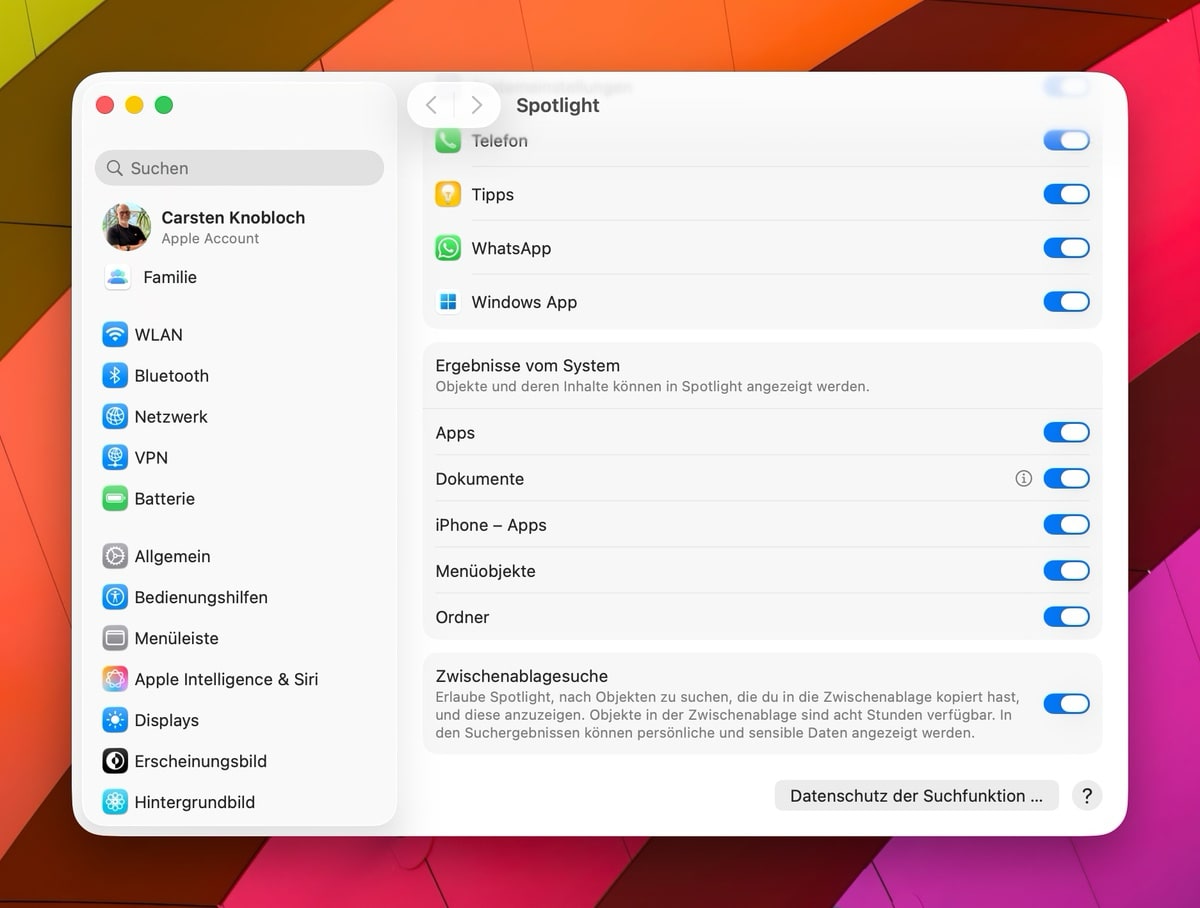The width and height of the screenshot is (1200, 908).
Task: Toggle Zwischenablagesuche switch off
Action: [1066, 704]
